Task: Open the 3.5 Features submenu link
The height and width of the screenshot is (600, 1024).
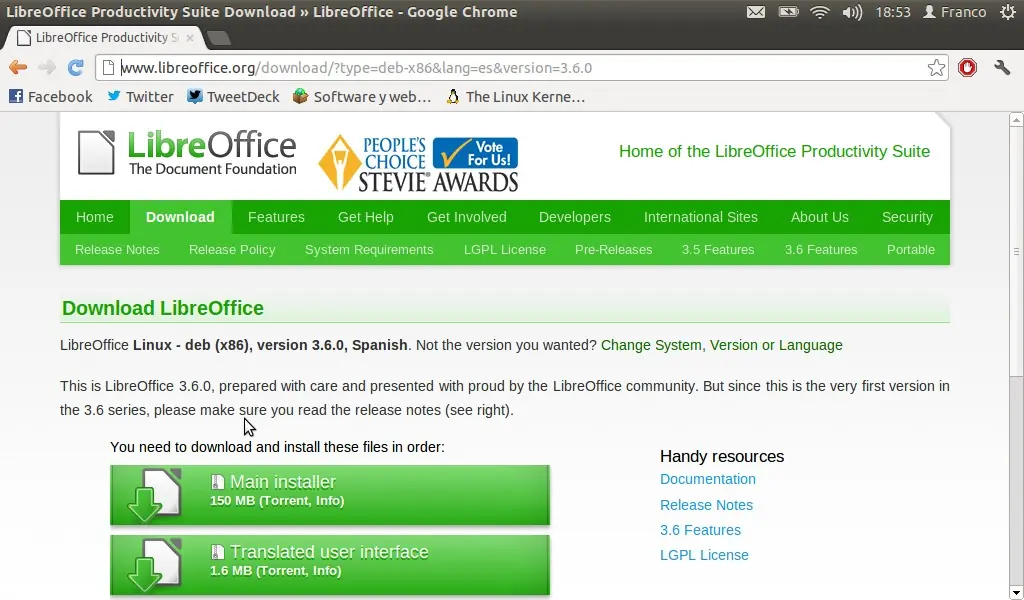Action: (x=718, y=249)
